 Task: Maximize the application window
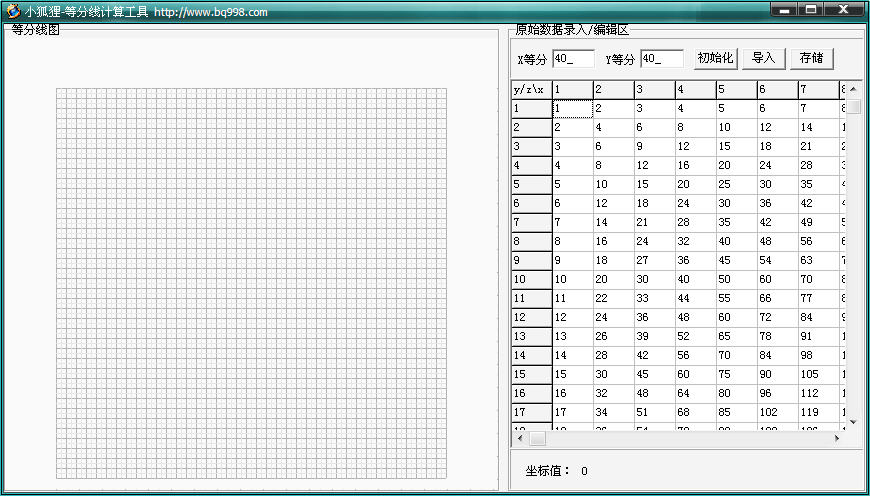811,9
